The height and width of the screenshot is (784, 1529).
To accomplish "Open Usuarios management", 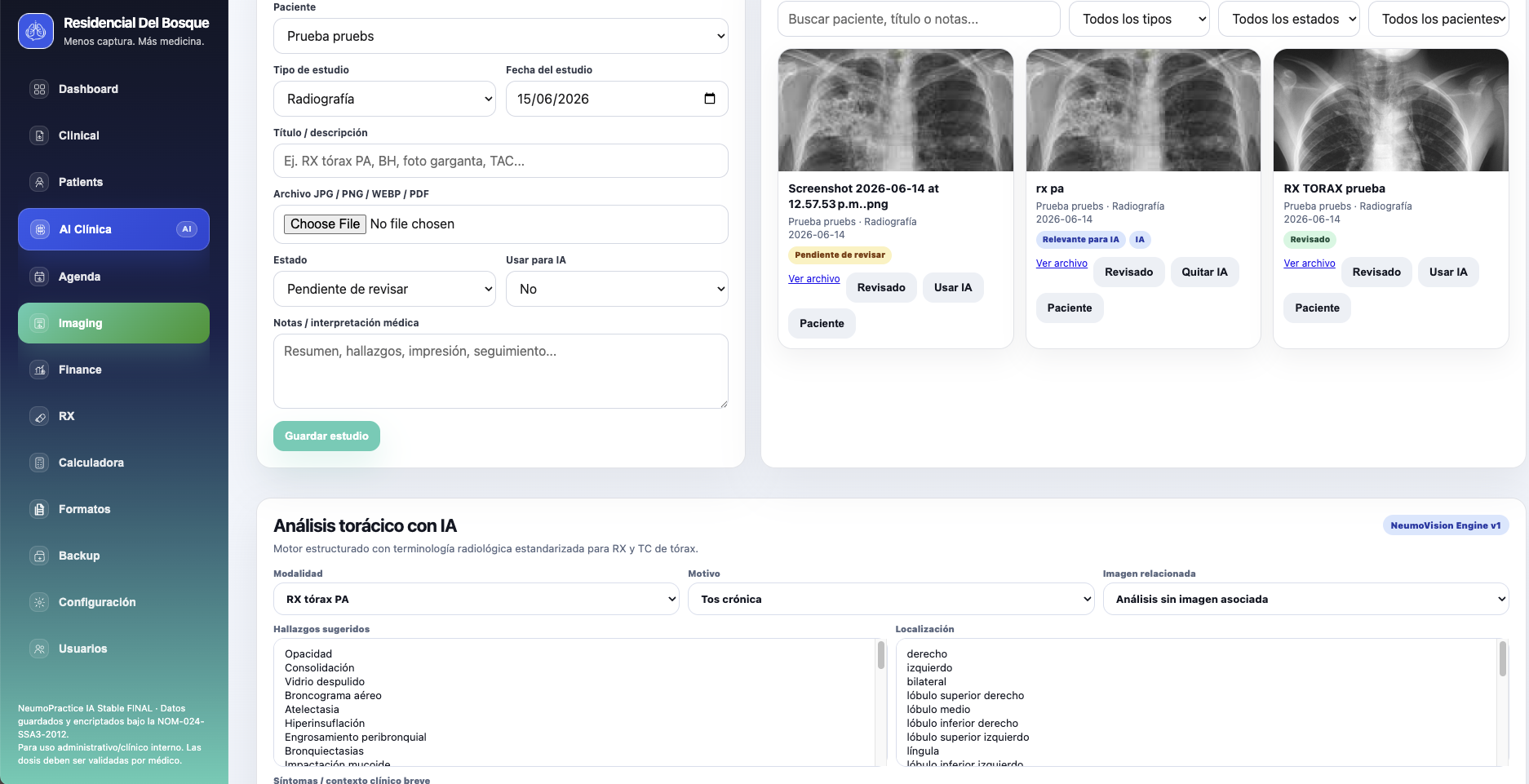I will point(113,649).
